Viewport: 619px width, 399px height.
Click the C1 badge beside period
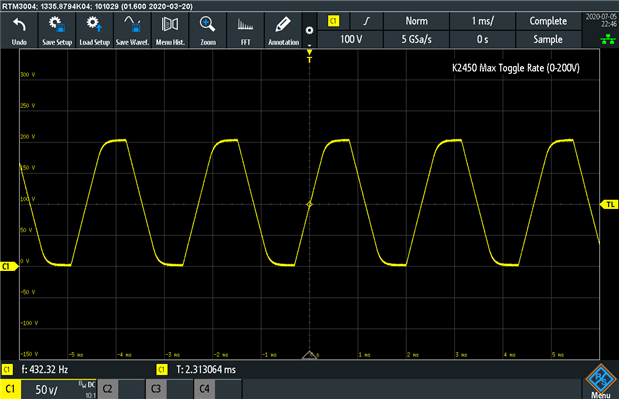[x=162, y=370]
